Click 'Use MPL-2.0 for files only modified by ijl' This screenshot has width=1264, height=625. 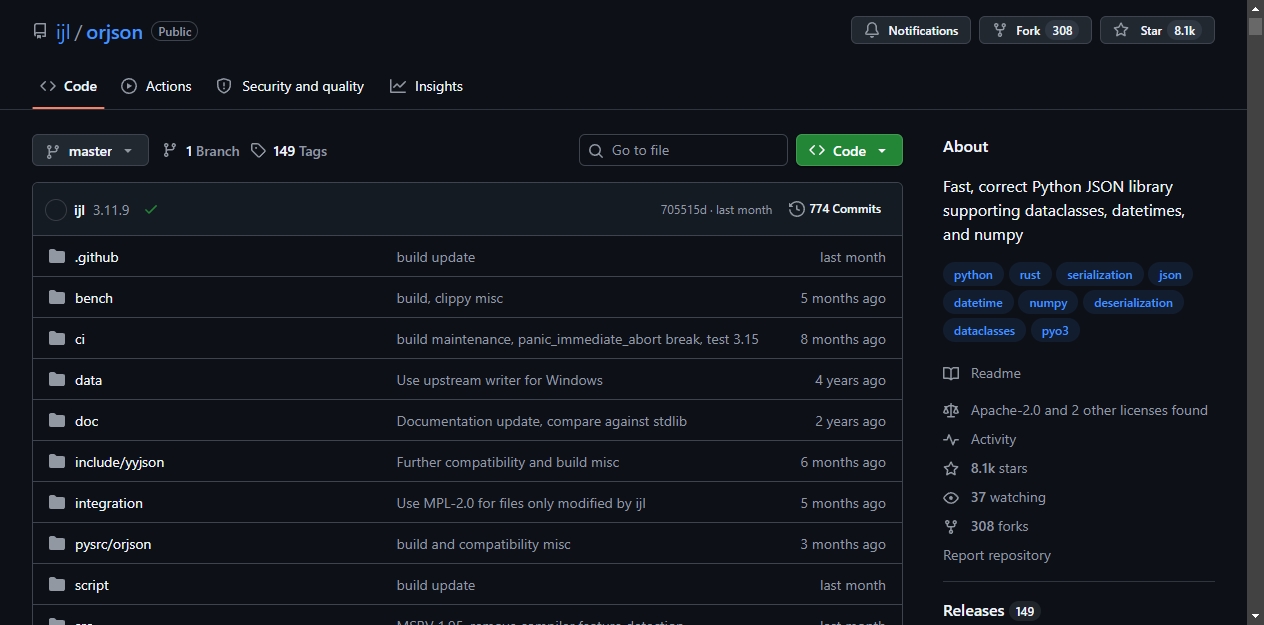521,503
